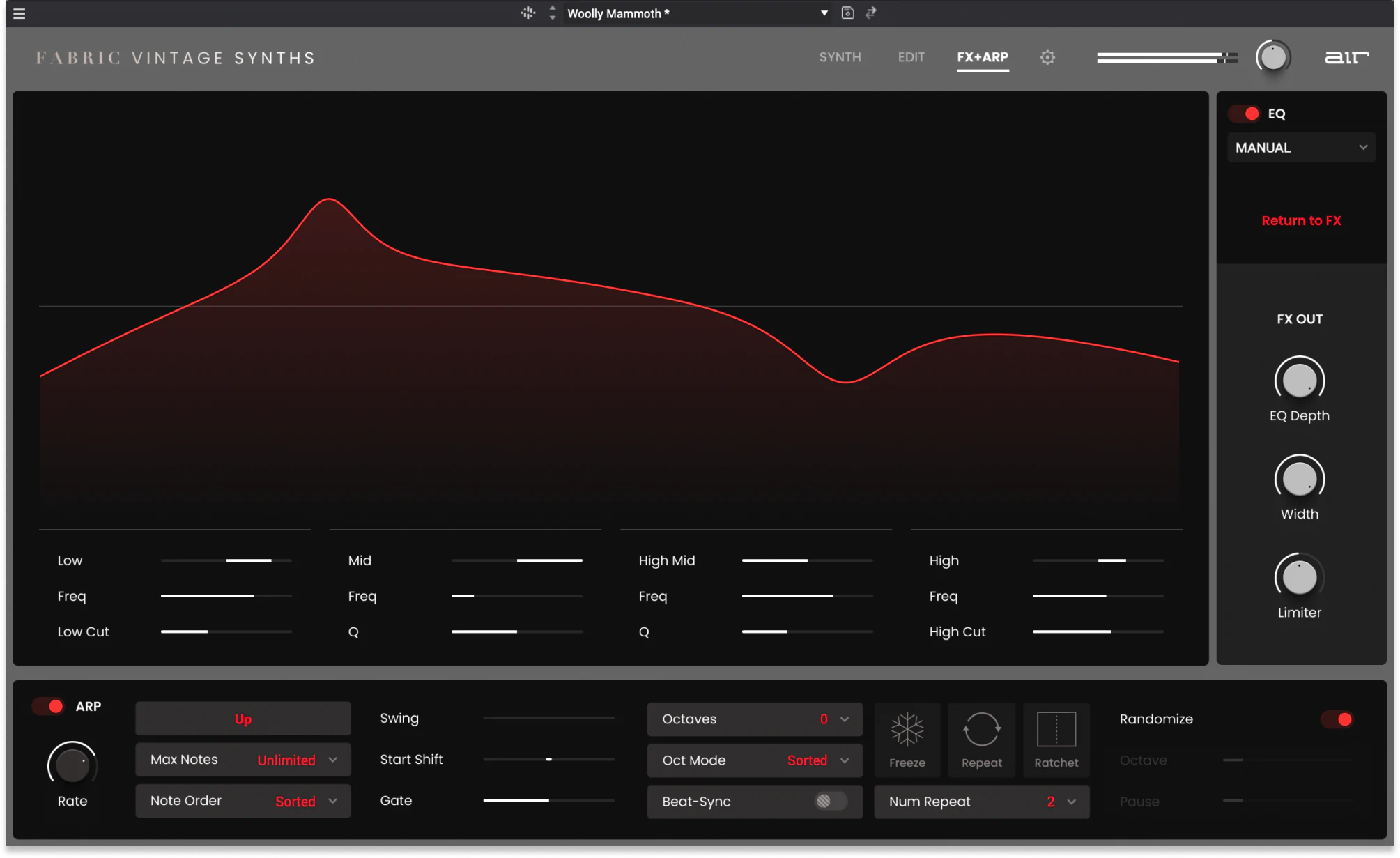Image resolution: width=1400 pixels, height=858 pixels.
Task: Click the Up arp mode button
Action: click(x=243, y=719)
